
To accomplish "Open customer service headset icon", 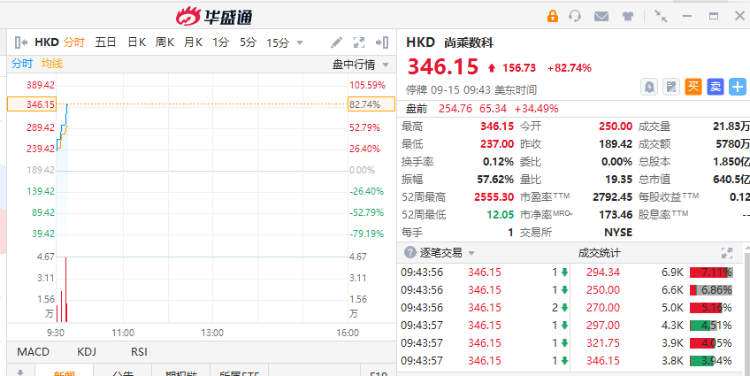I will click(575, 16).
